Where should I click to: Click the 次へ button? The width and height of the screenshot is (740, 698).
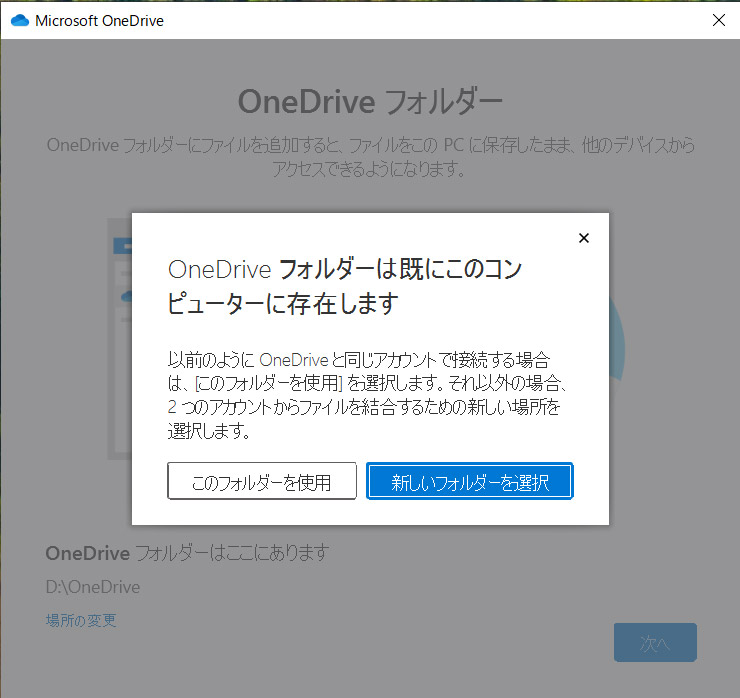click(x=655, y=643)
